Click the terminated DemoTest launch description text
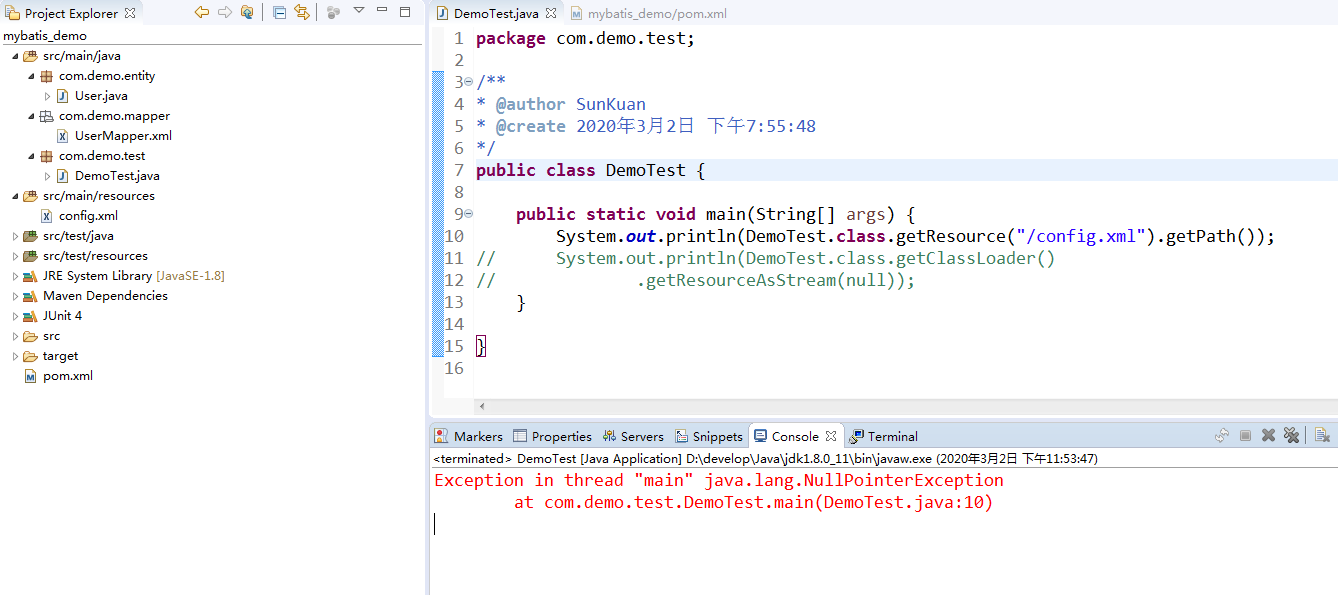This screenshot has height=595, width=1338. pos(765,458)
